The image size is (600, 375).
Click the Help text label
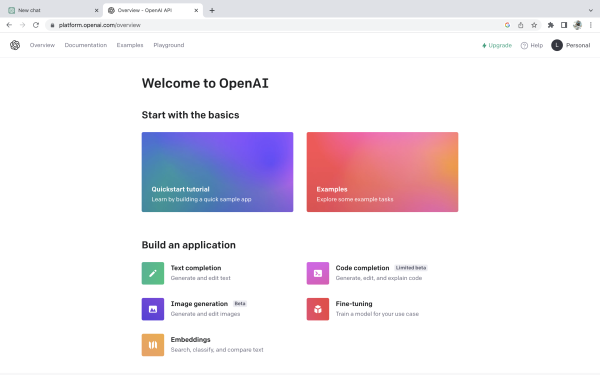pyautogui.click(x=536, y=45)
